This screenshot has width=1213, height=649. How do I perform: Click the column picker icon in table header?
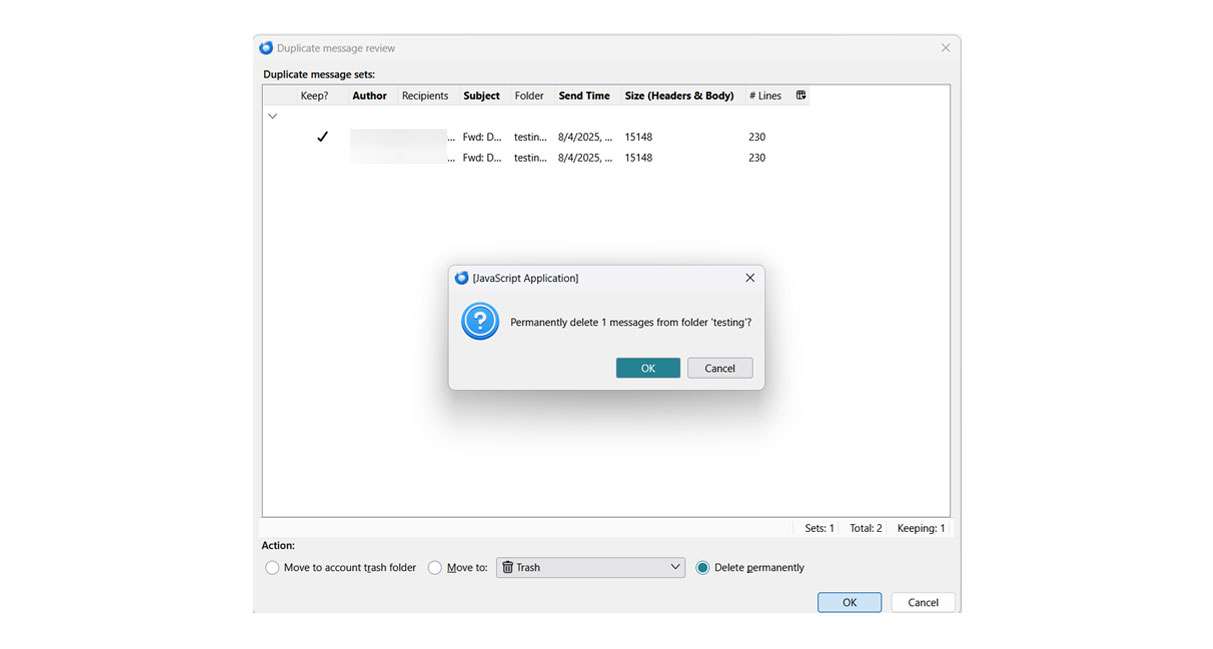801,96
